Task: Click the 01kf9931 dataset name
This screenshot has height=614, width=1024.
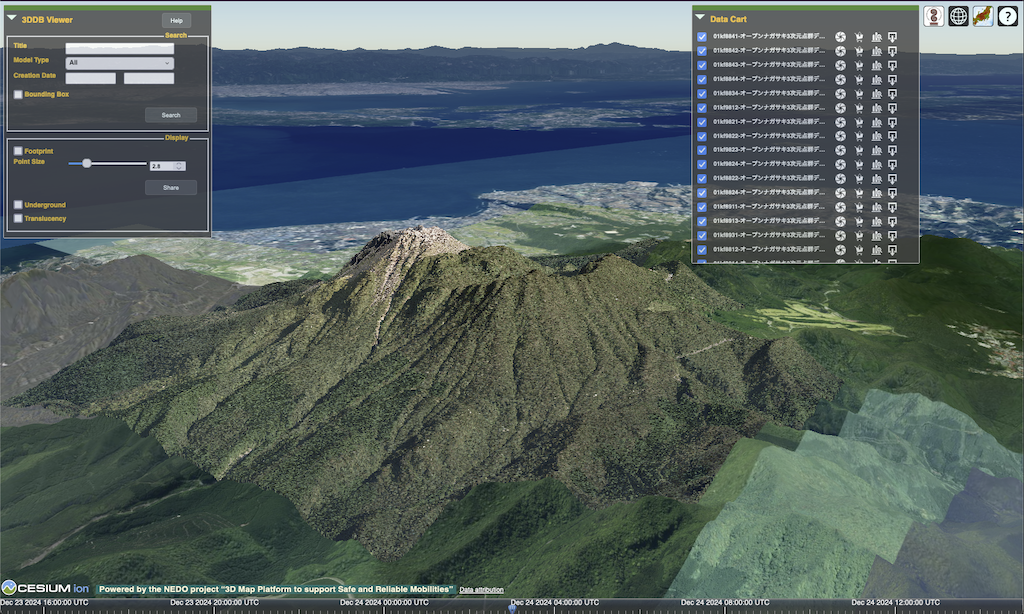Action: (769, 236)
